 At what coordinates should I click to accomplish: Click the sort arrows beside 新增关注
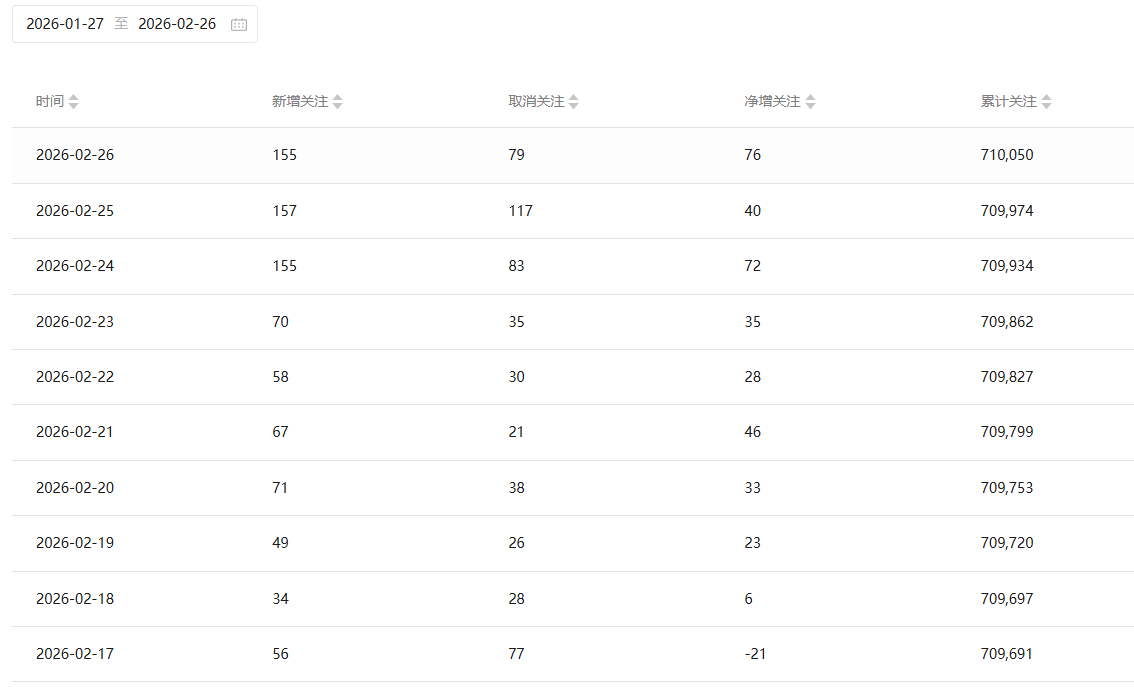coord(338,102)
